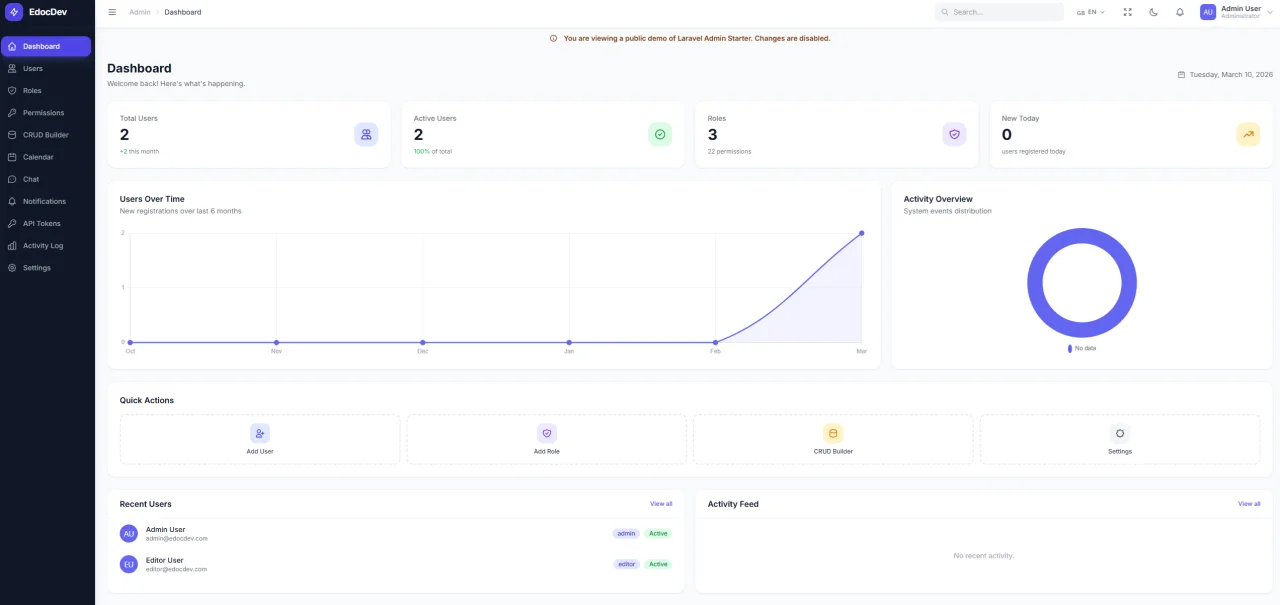Viewport: 1280px width, 605px height.
Task: Click the API Tokens key sidebar icon
Action: tap(12, 223)
